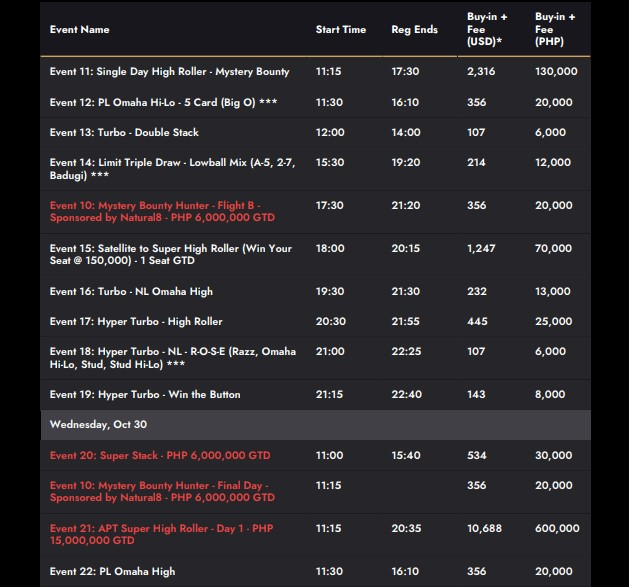Click Event 18 Hyper Turbo R-O-S-E entry
Viewport: 629px width, 587px height.
tap(173, 357)
